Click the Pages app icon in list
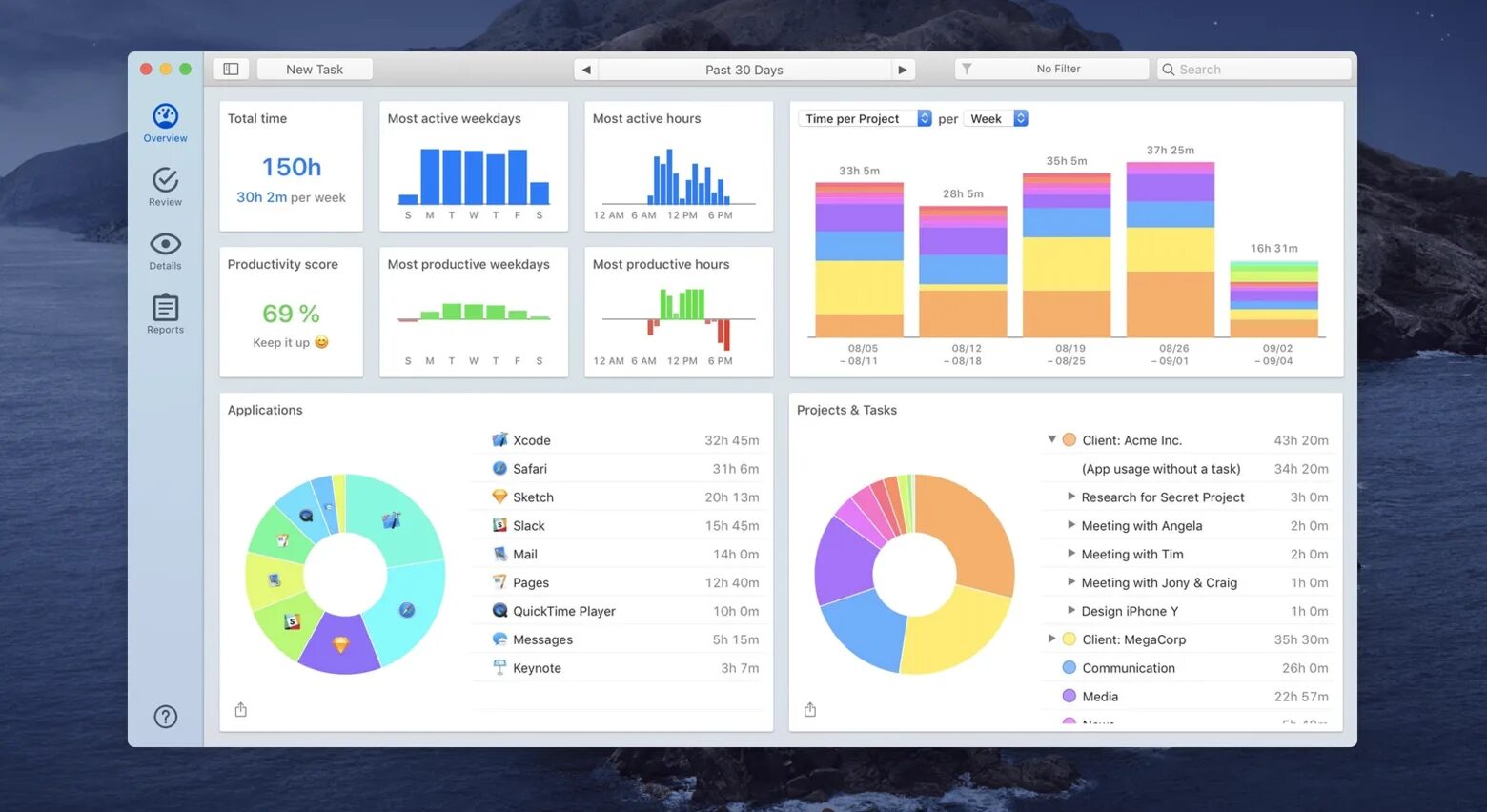This screenshot has height=812, width=1487. coord(499,581)
